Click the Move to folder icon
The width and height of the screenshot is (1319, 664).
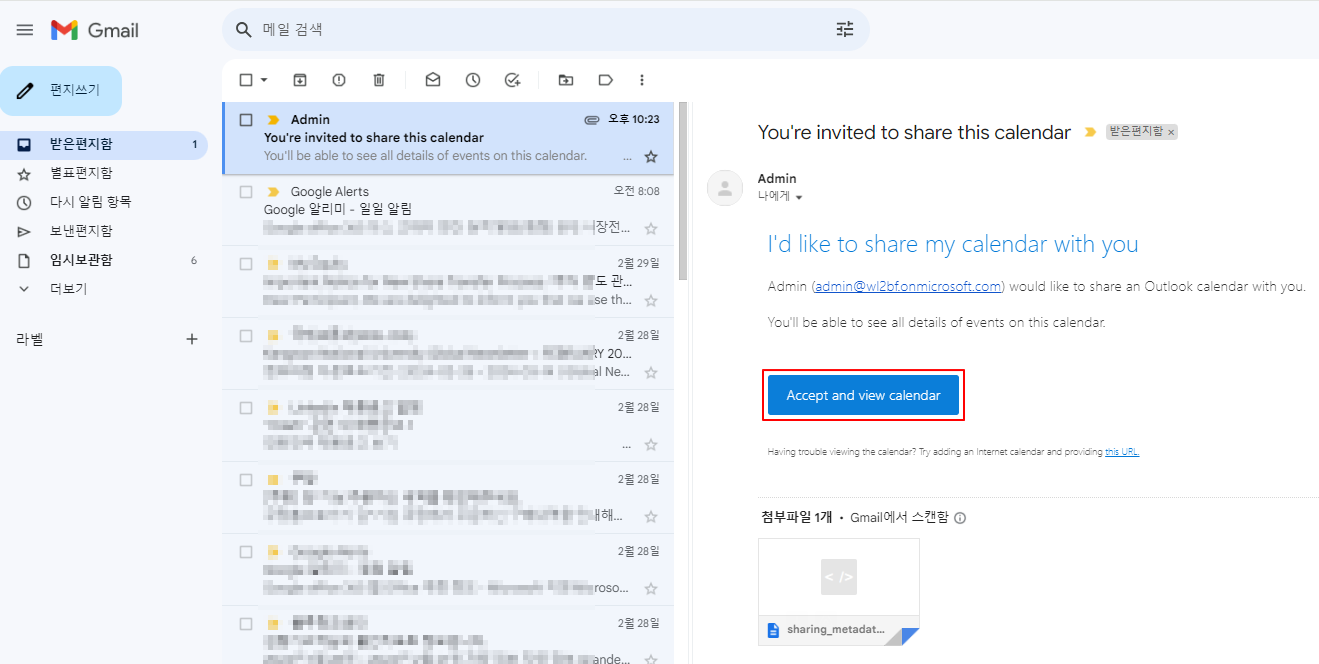point(566,80)
